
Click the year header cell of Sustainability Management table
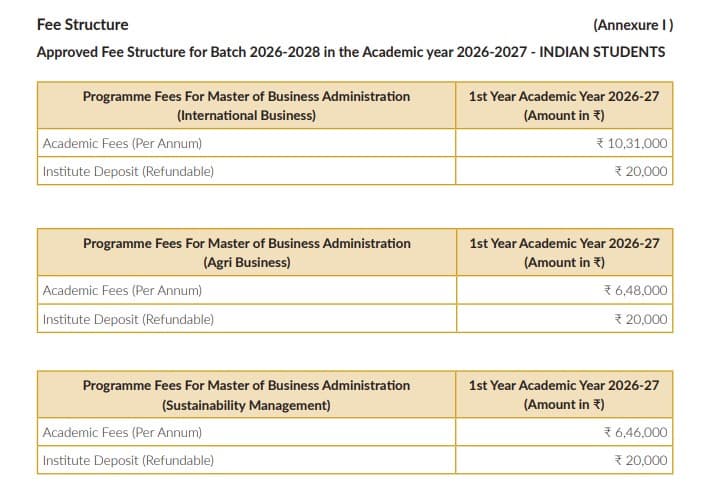coord(564,394)
